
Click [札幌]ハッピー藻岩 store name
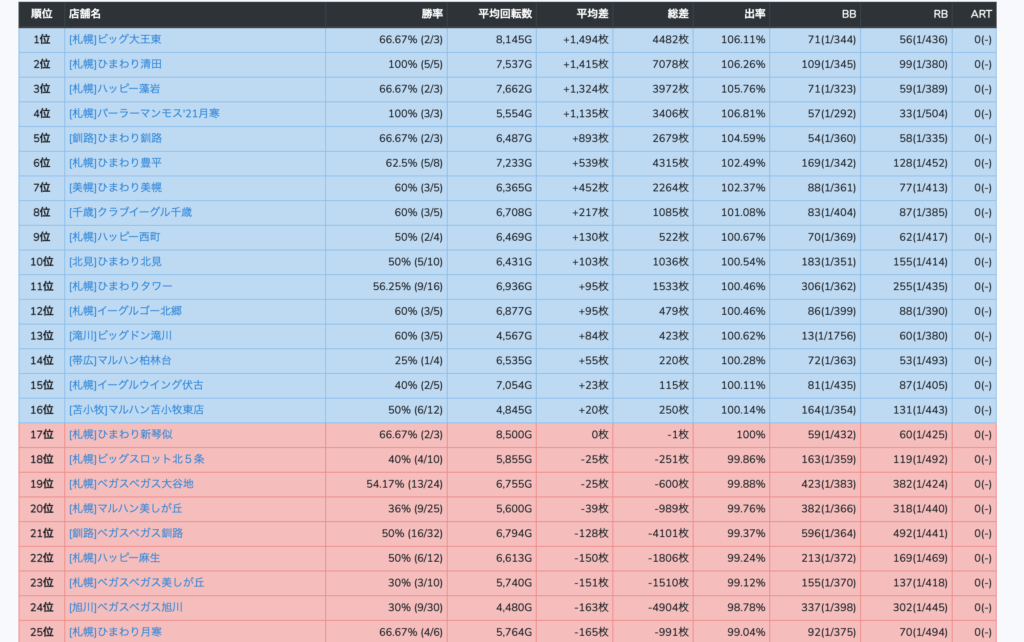coord(114,89)
